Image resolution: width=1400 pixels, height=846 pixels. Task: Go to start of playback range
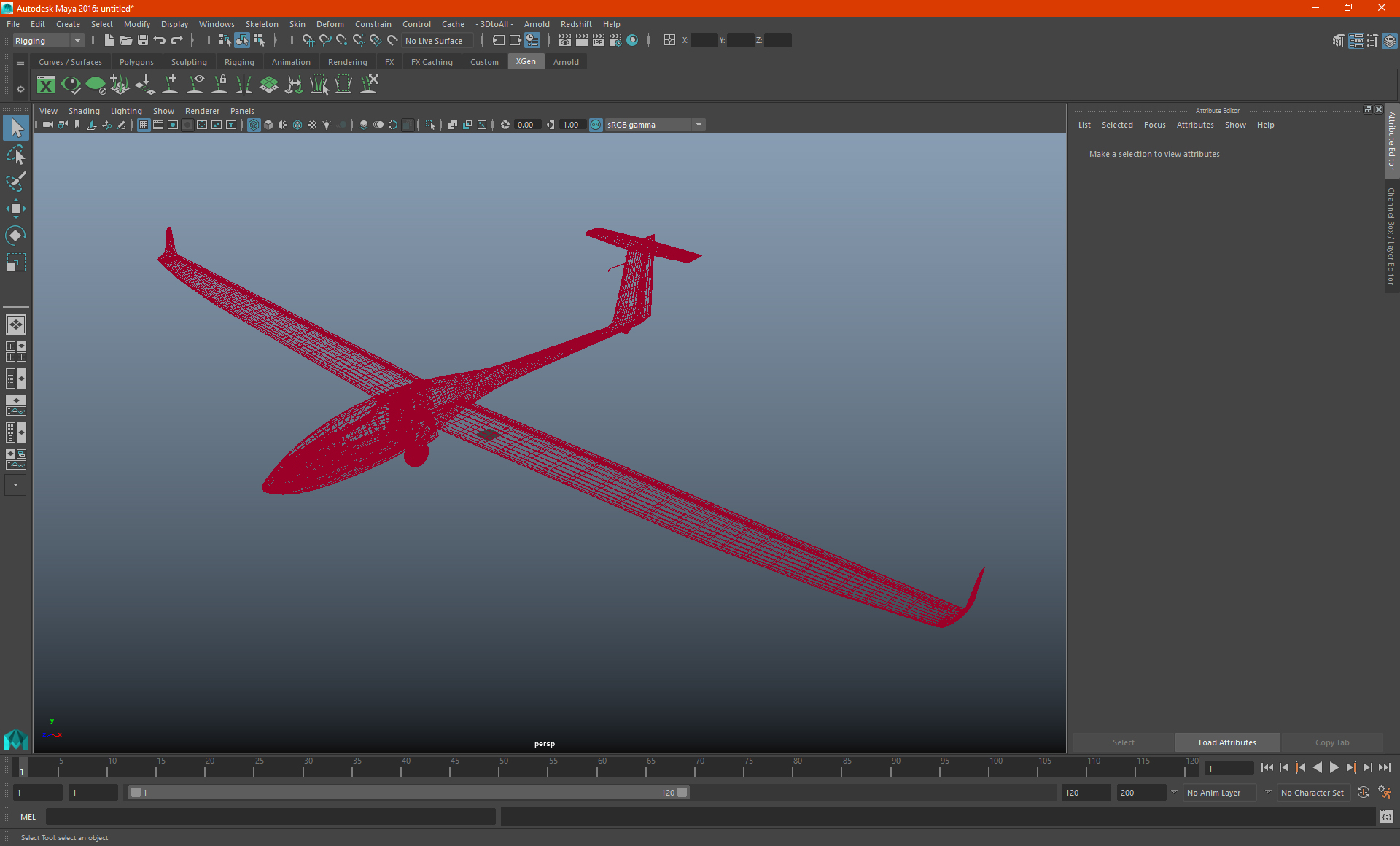[x=1267, y=767]
